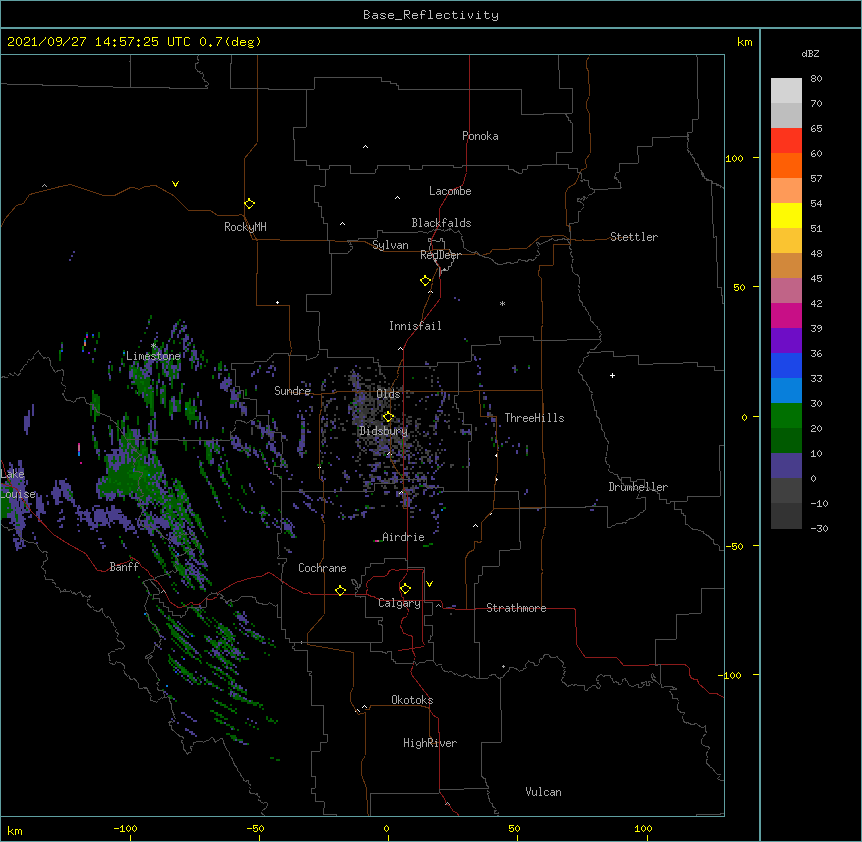Click the Olds city label
This screenshot has height=842, width=862.
click(x=388, y=394)
